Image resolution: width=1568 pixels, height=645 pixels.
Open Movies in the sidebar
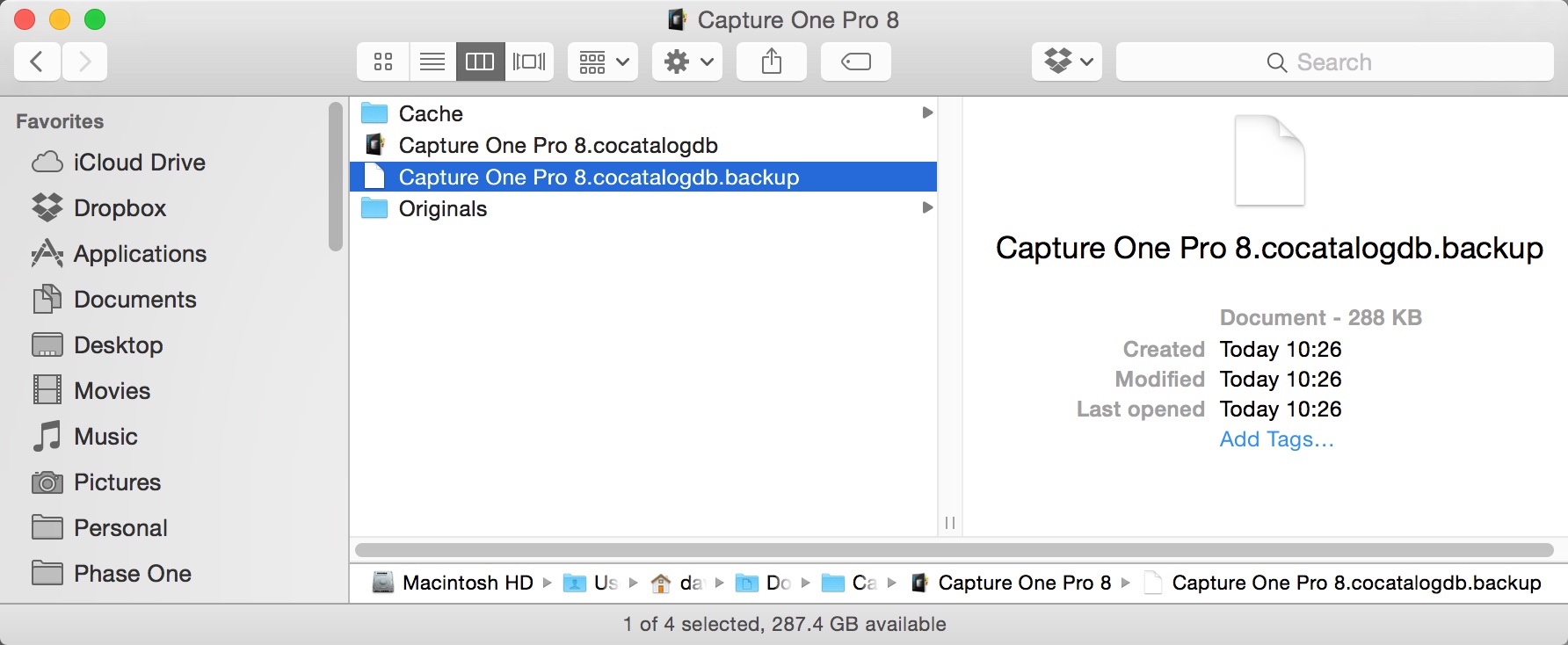tap(91, 391)
